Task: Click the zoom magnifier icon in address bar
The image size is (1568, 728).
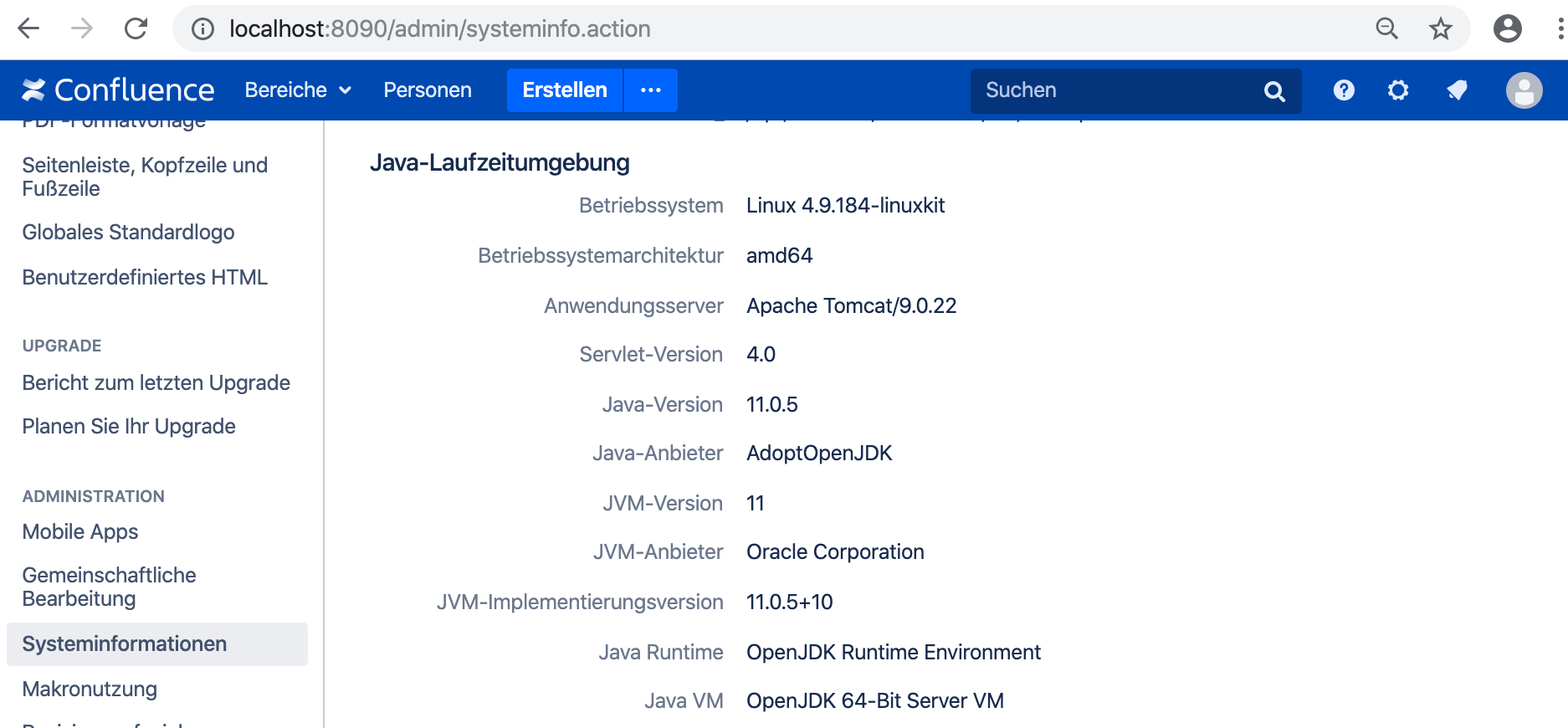Action: [x=1387, y=28]
